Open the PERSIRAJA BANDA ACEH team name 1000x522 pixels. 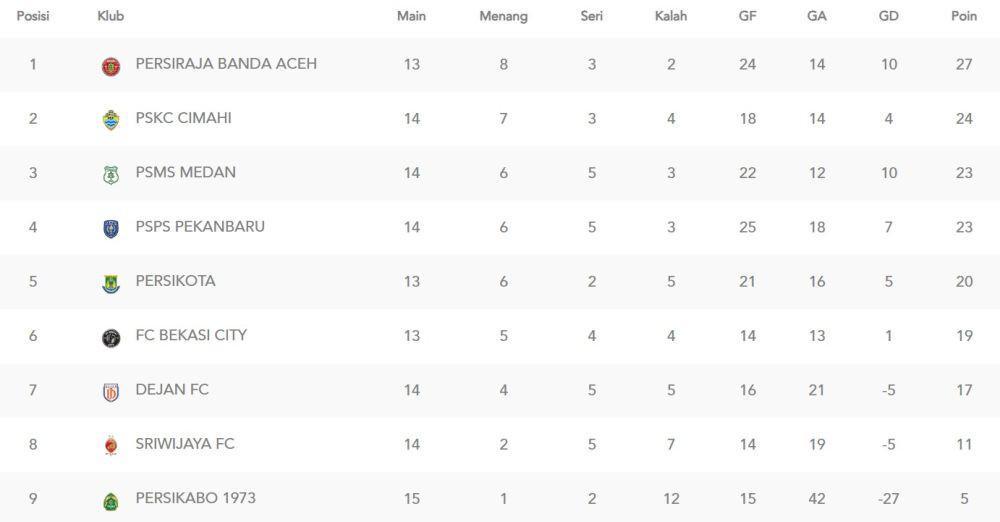(226, 64)
